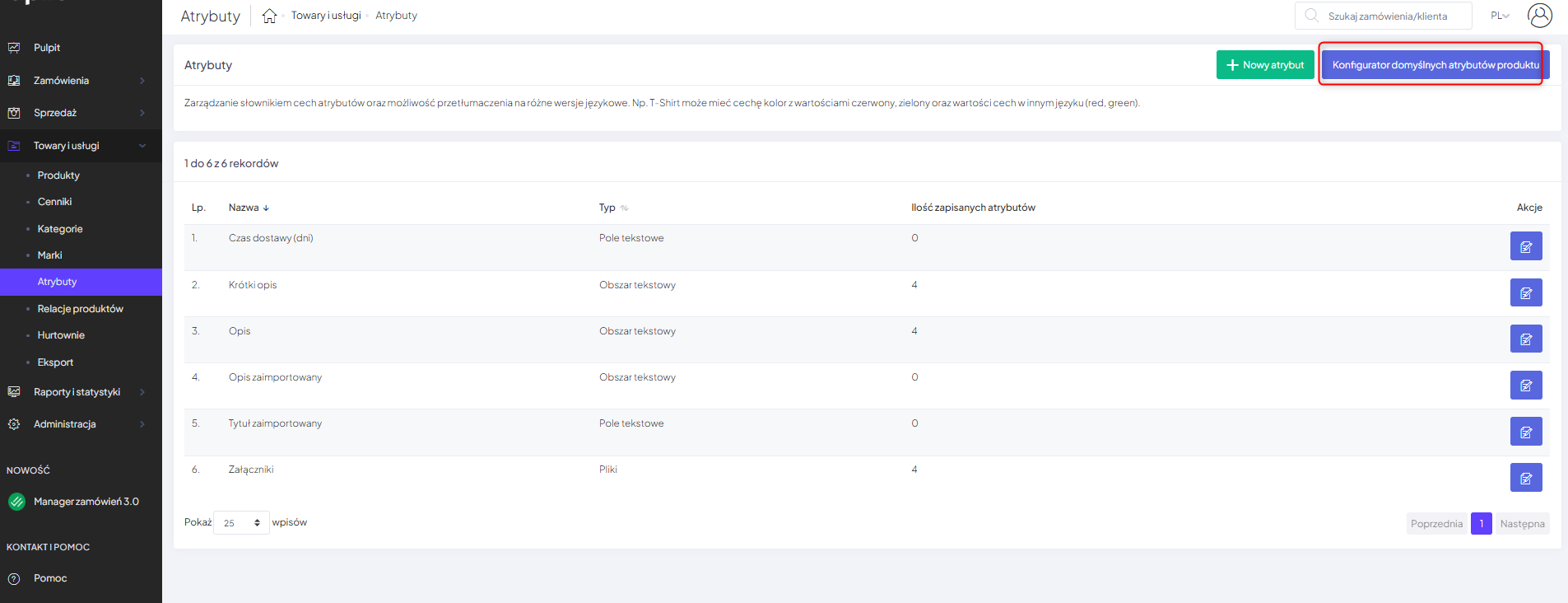Edit the Załączniki attribute
The height and width of the screenshot is (603, 1568).
point(1525,478)
